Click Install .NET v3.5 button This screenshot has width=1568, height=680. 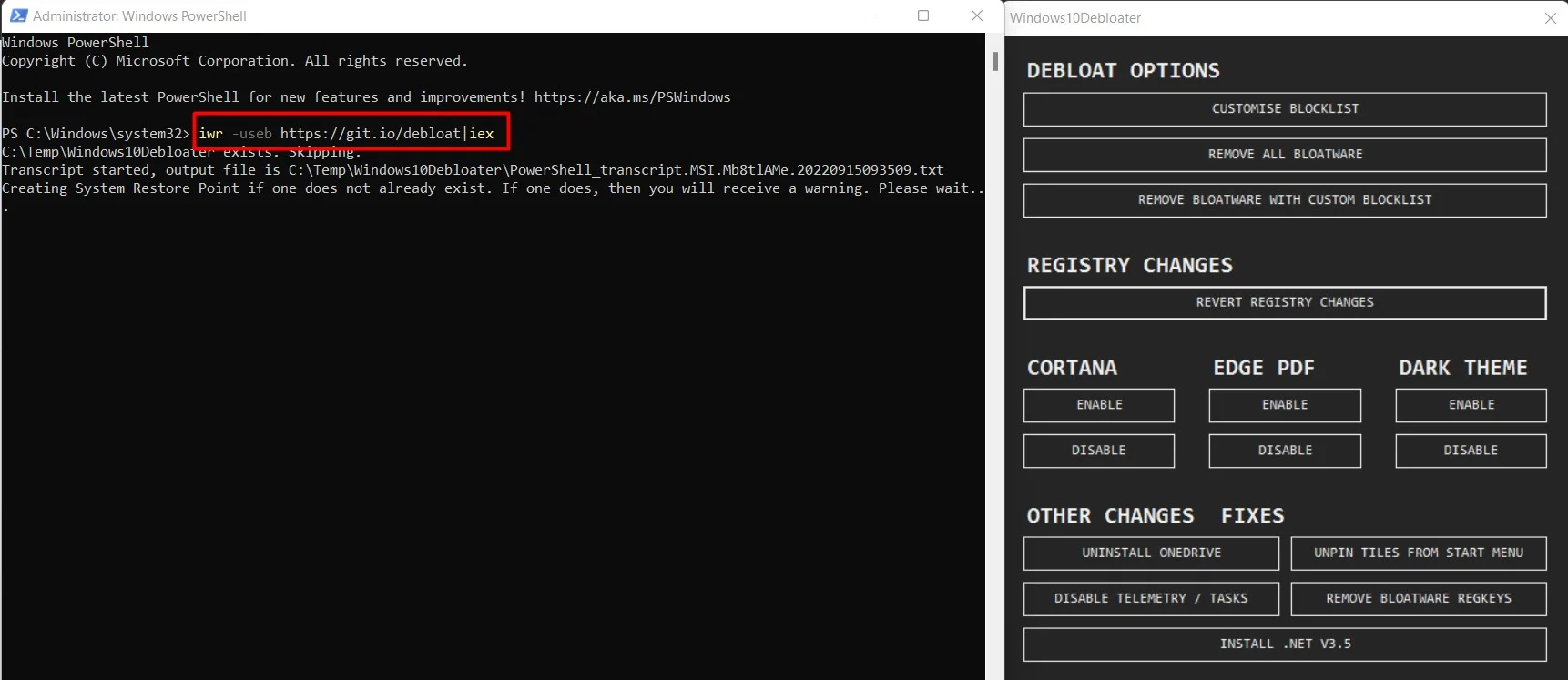click(x=1285, y=644)
